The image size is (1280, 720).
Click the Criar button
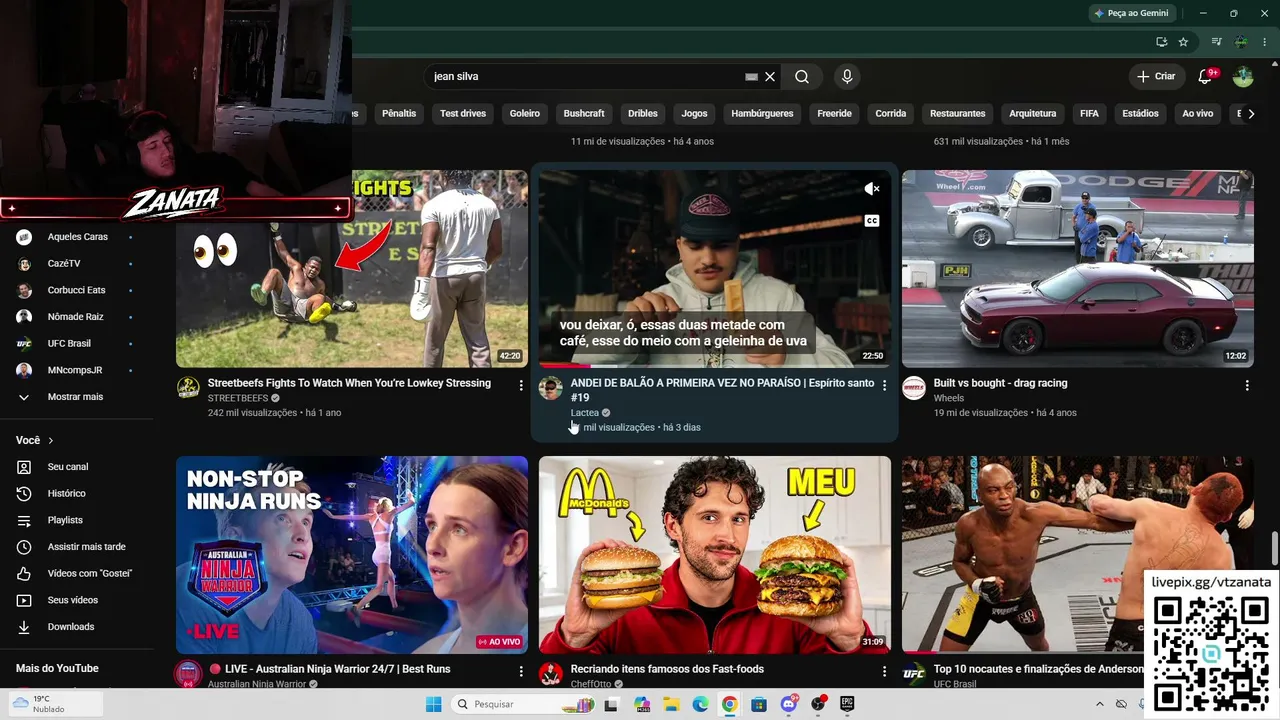[1156, 77]
